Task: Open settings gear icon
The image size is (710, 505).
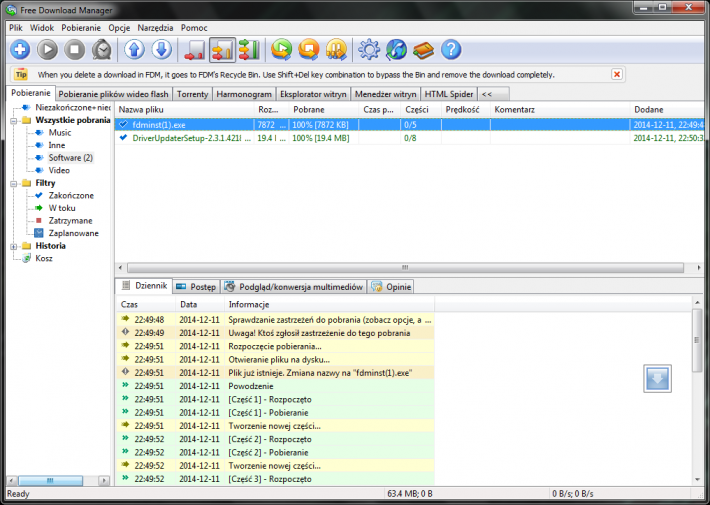Action: 369,49
